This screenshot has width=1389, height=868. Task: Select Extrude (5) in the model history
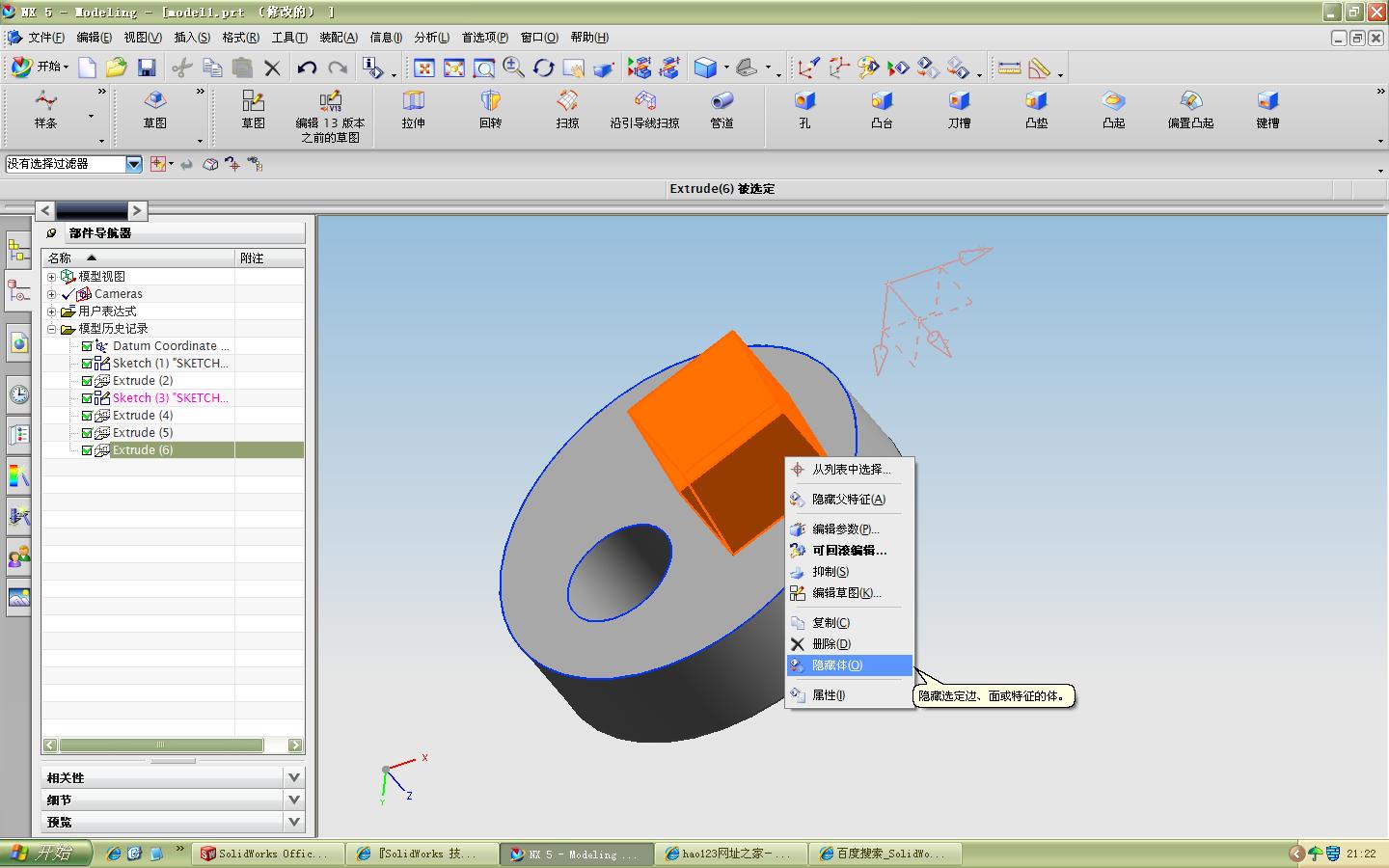click(x=143, y=433)
